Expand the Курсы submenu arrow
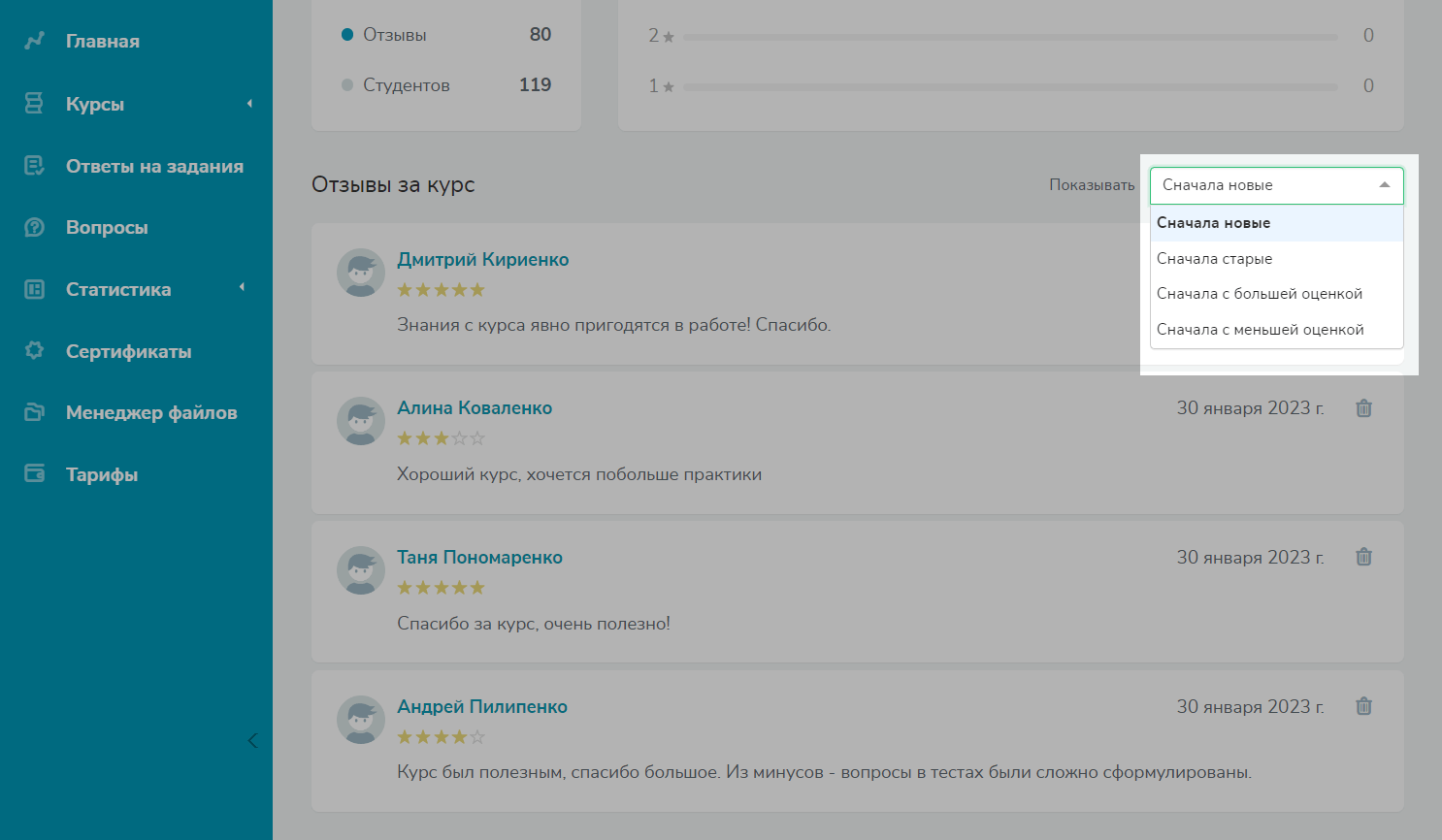 [x=249, y=104]
